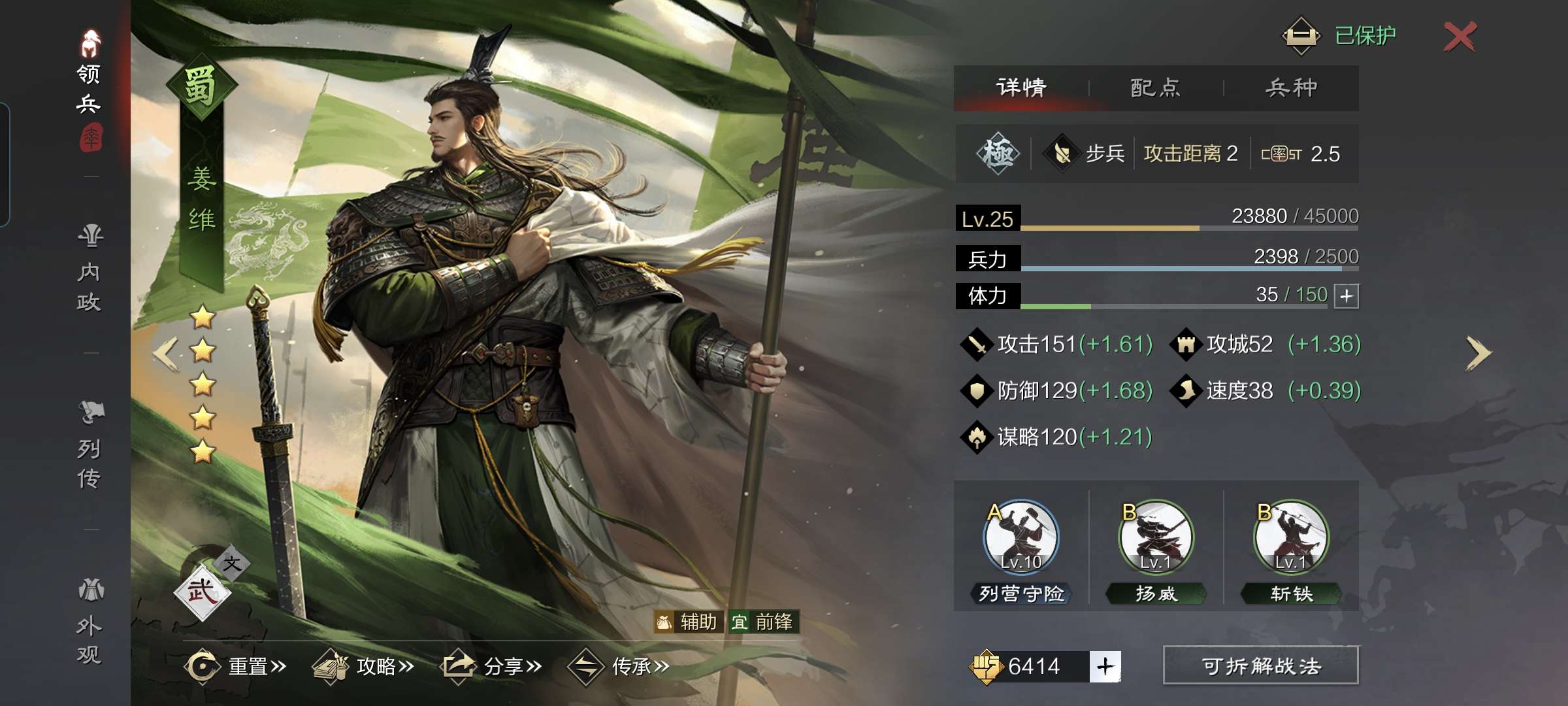The height and width of the screenshot is (706, 1568).
Task: Expand the 重置 reset option
Action: click(x=235, y=666)
